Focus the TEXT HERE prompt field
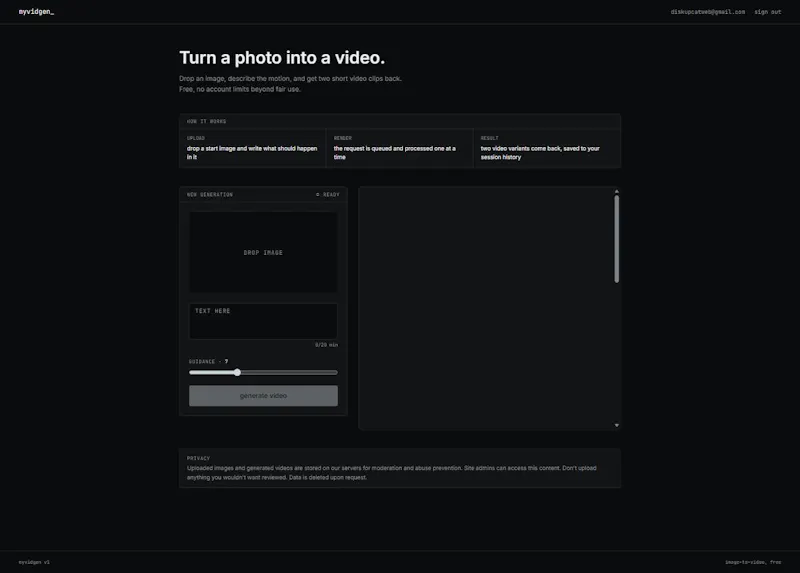Image resolution: width=800 pixels, height=573 pixels. (x=263, y=321)
